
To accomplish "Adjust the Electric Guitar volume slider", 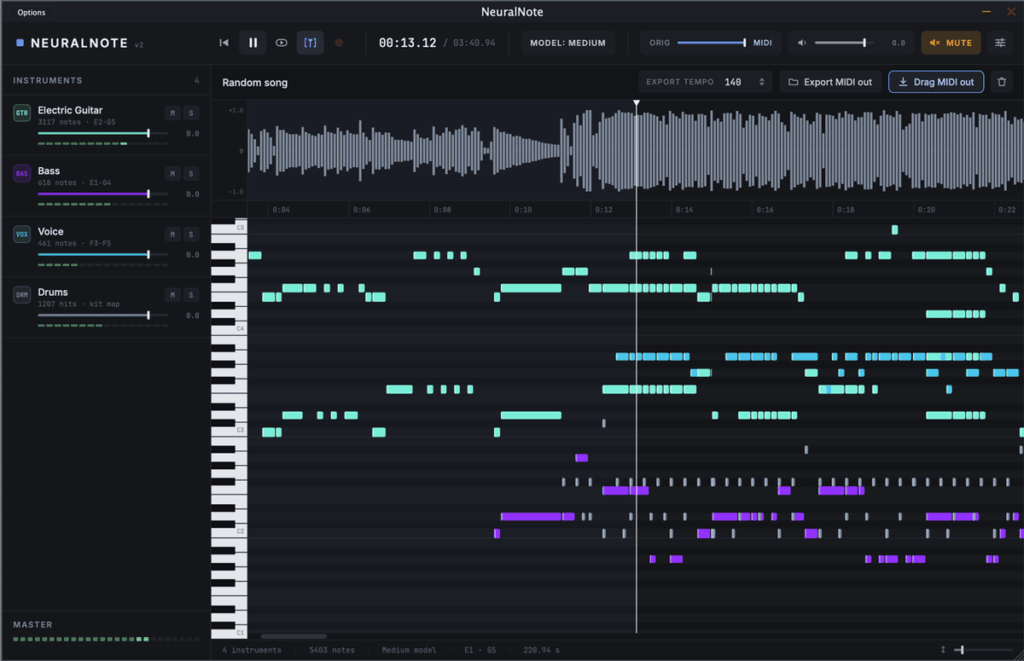I will click(103, 133).
